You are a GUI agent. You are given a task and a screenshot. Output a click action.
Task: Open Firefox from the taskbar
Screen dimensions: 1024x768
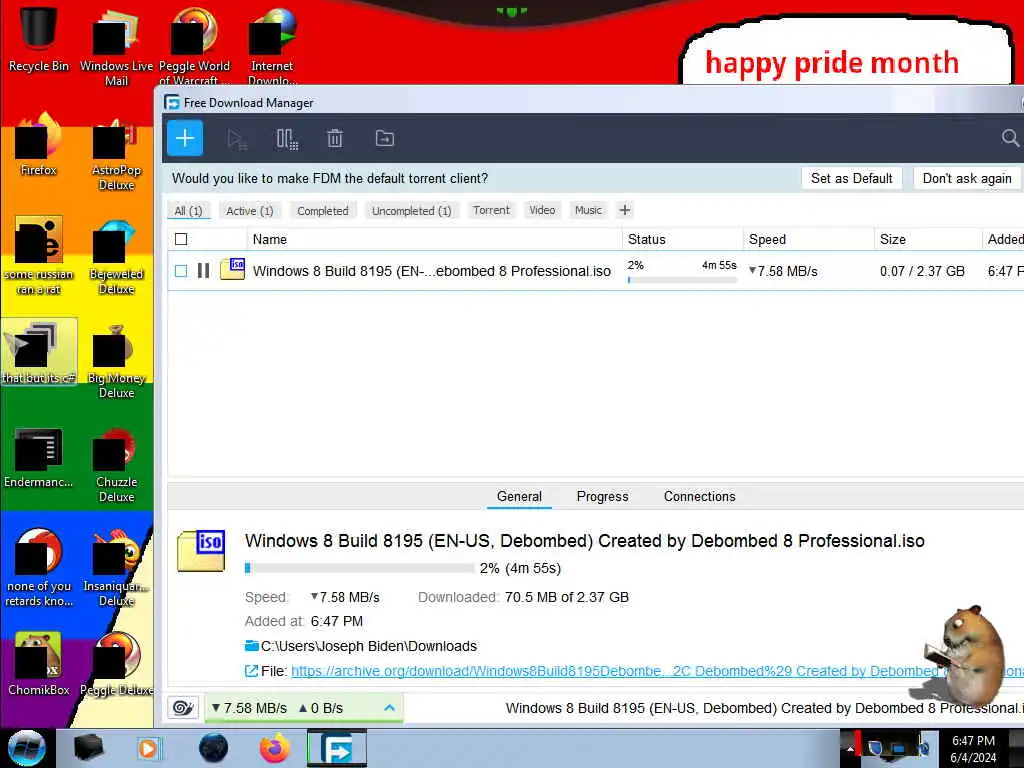[x=275, y=748]
